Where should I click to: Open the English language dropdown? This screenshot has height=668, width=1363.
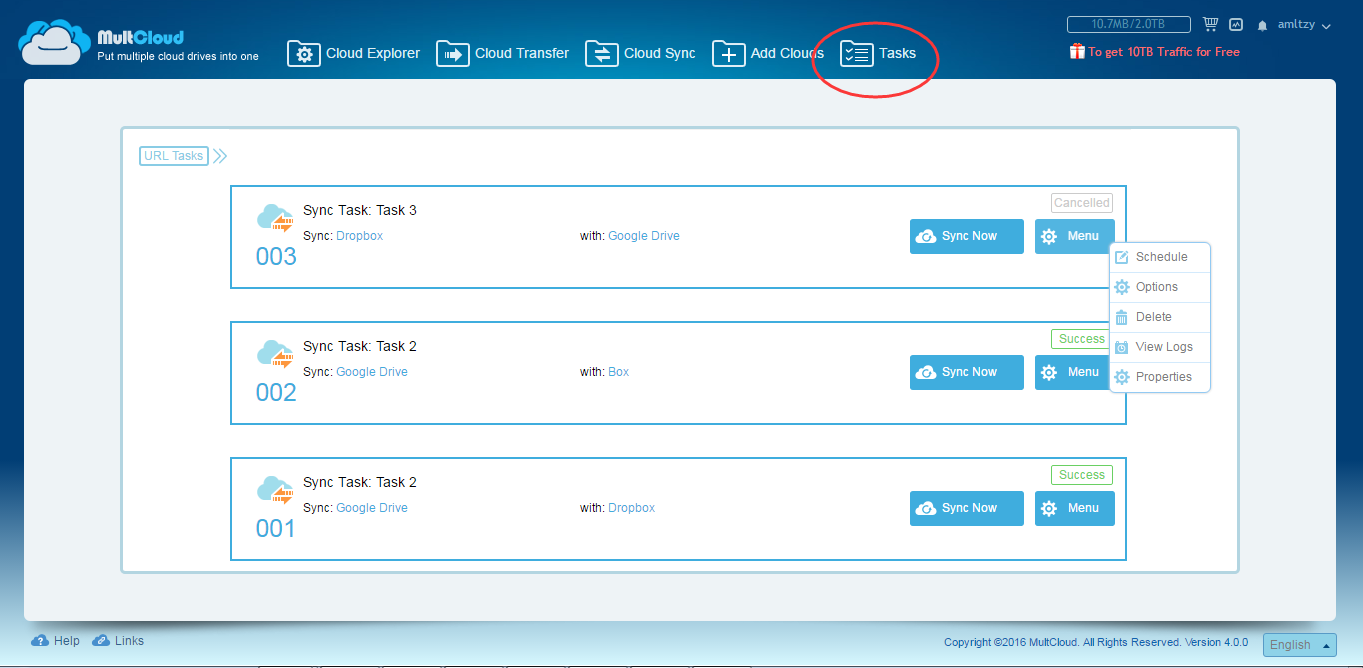1300,645
